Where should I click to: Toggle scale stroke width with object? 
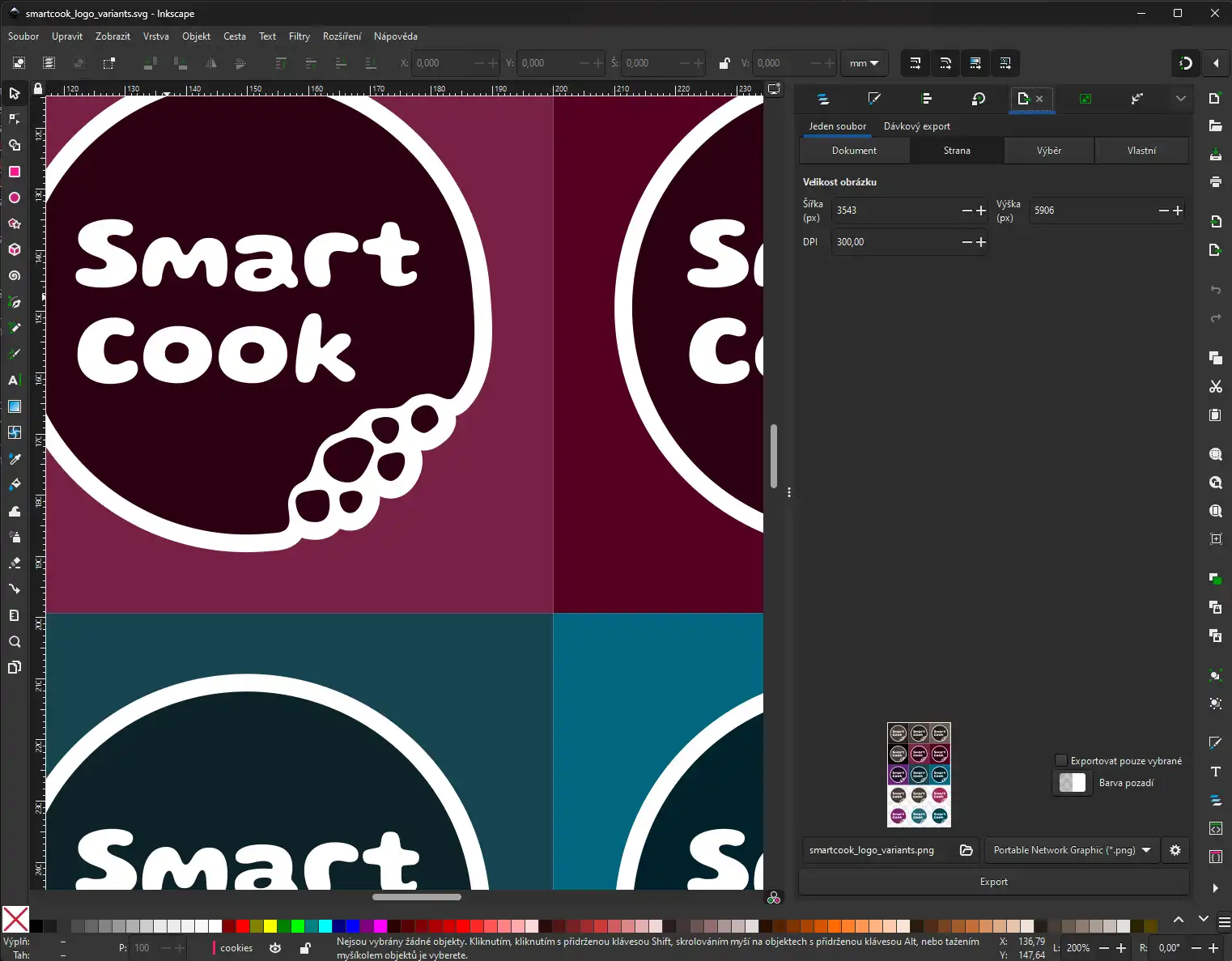[x=915, y=63]
